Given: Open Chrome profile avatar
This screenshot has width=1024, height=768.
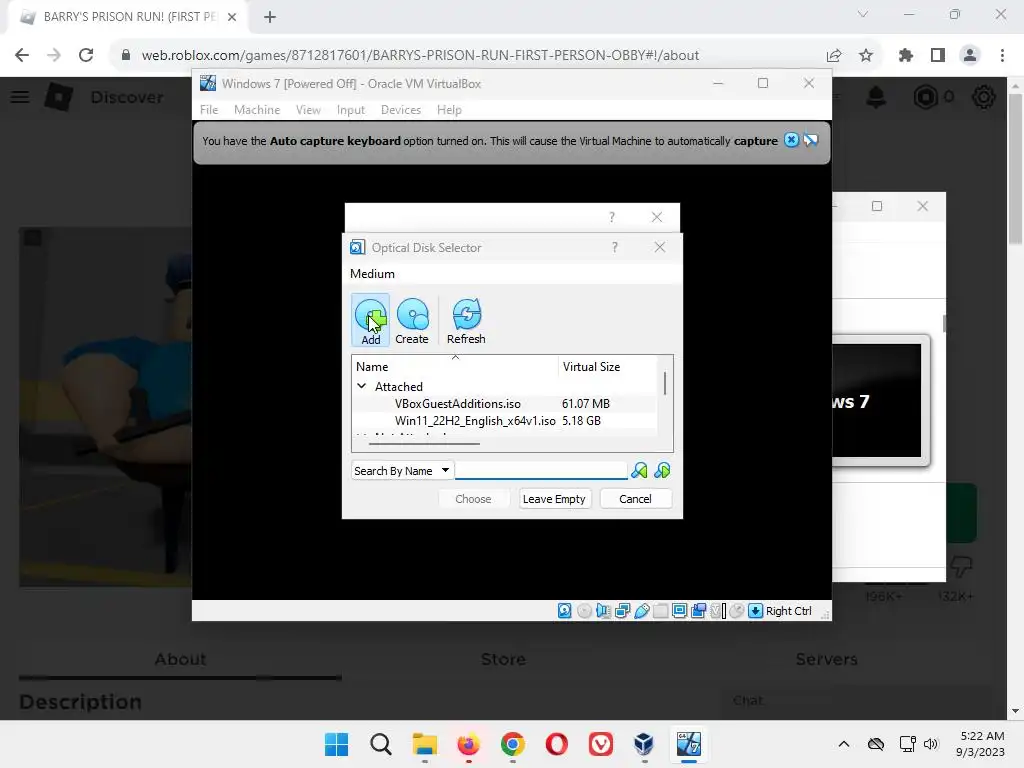Looking at the screenshot, I should click(970, 56).
